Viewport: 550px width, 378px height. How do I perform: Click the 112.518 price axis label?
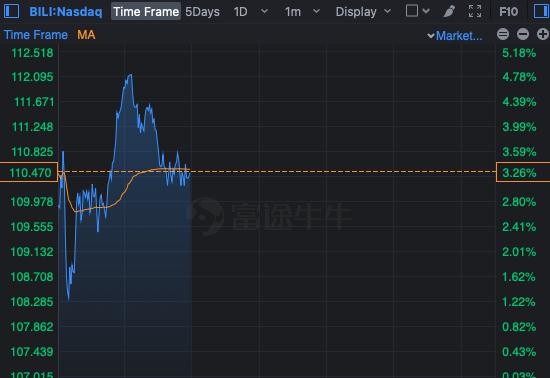coord(32,53)
